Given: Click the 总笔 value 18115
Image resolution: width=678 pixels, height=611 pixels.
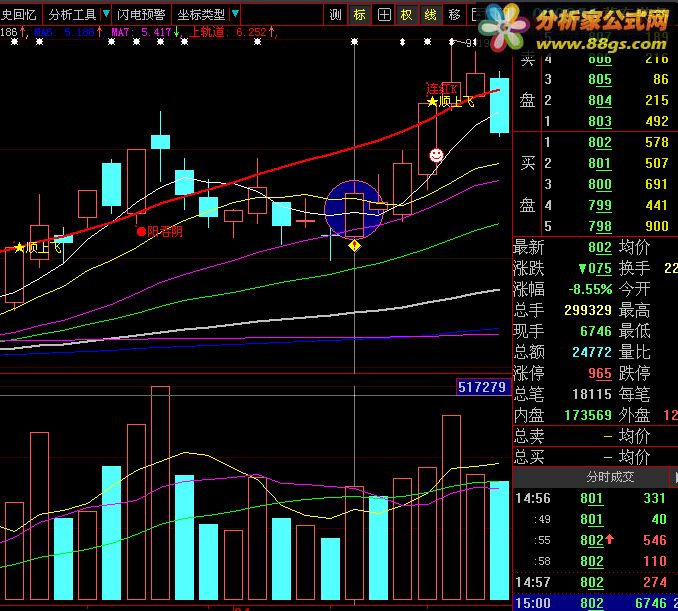Looking at the screenshot, I should (592, 394).
